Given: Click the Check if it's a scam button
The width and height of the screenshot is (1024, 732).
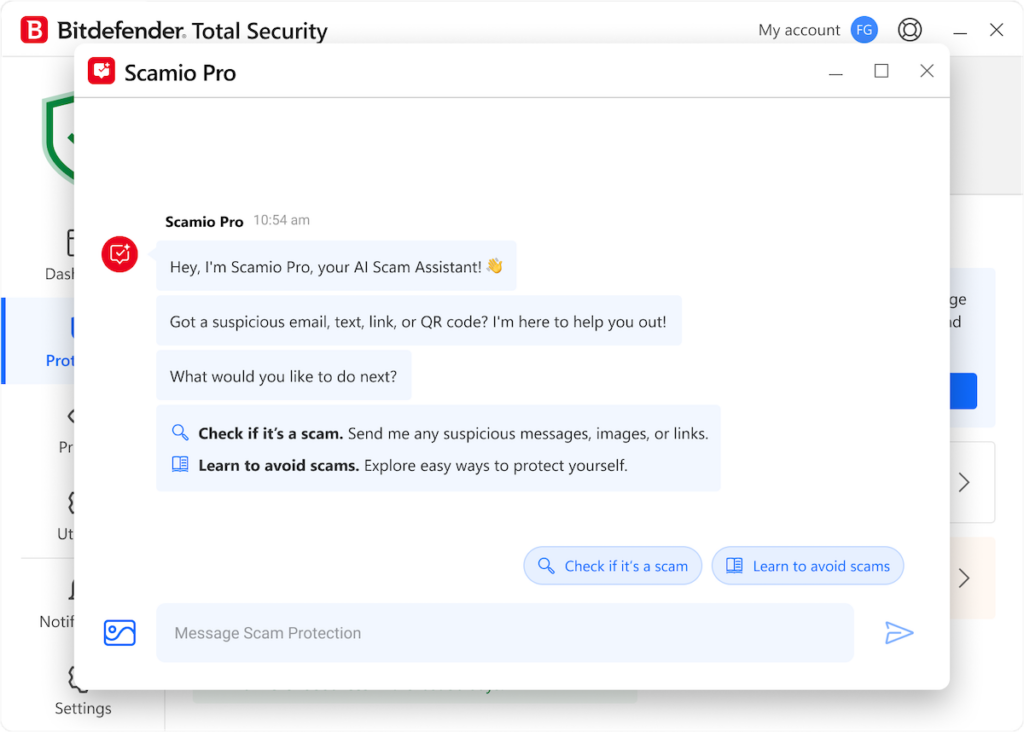Looking at the screenshot, I should click(x=612, y=565).
